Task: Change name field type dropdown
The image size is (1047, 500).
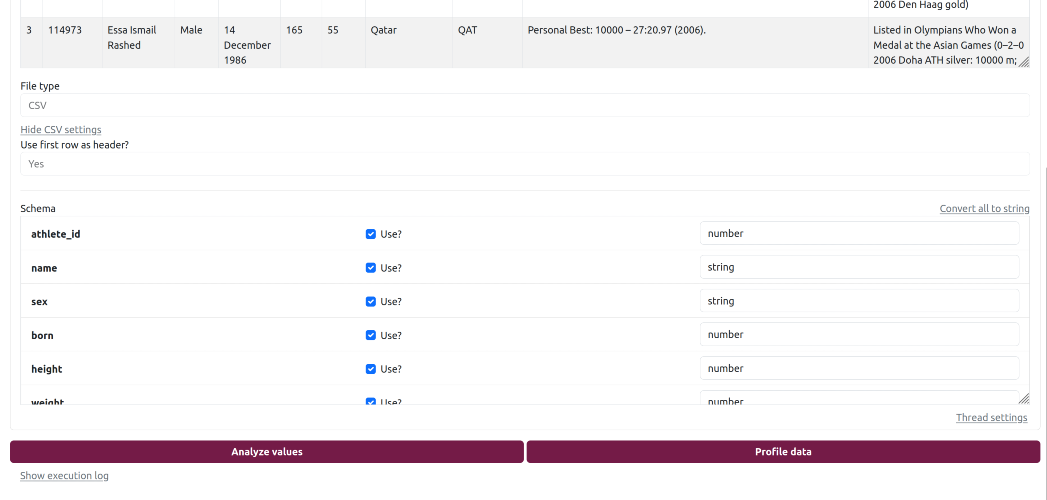Action: (859, 267)
